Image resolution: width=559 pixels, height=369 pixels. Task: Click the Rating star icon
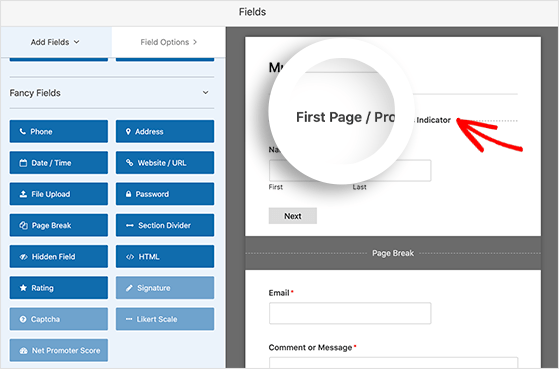point(23,288)
